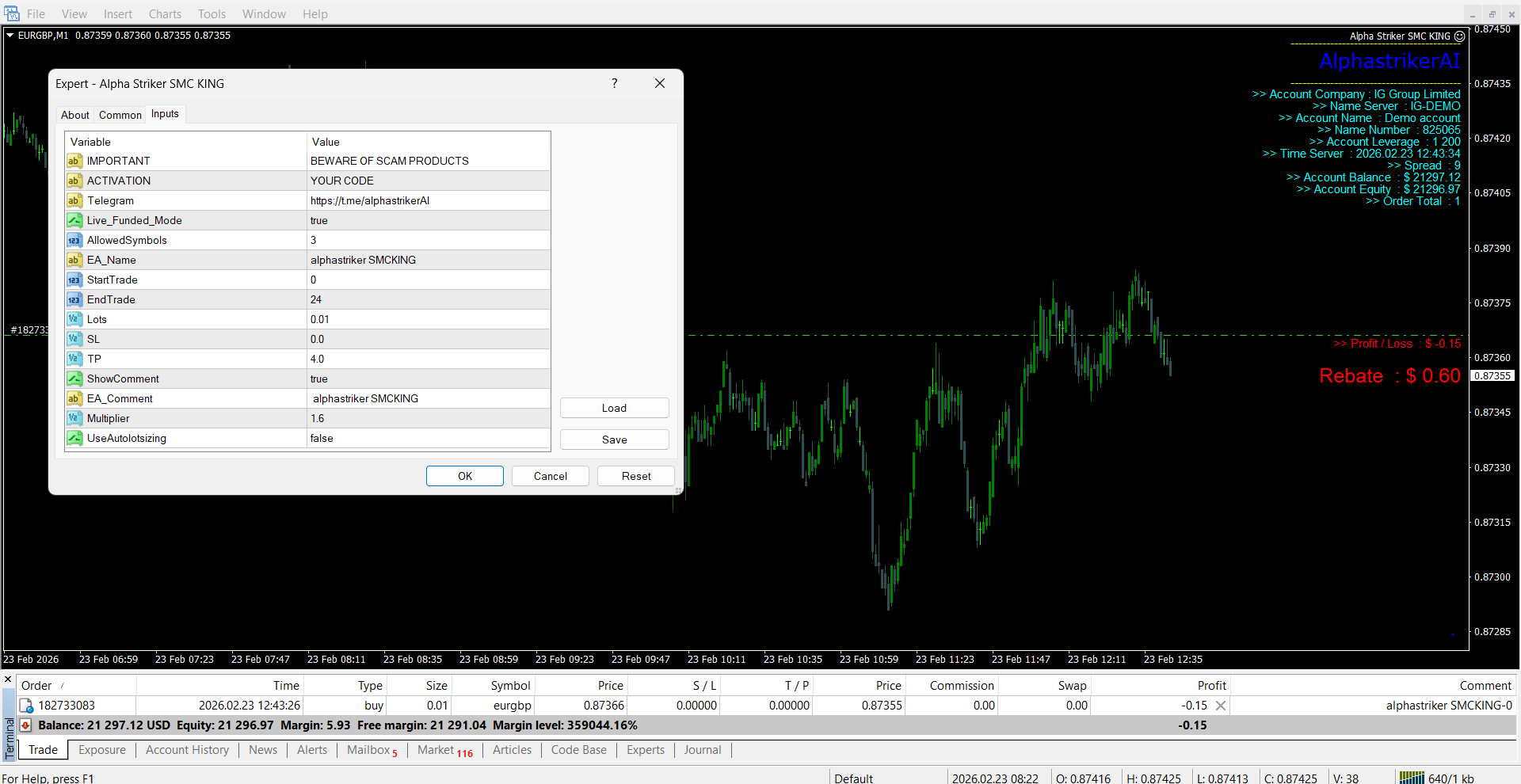The width and height of the screenshot is (1521, 784).
Task: Expand the EURGBP,M1 chart header arrow
Action: click(x=10, y=36)
